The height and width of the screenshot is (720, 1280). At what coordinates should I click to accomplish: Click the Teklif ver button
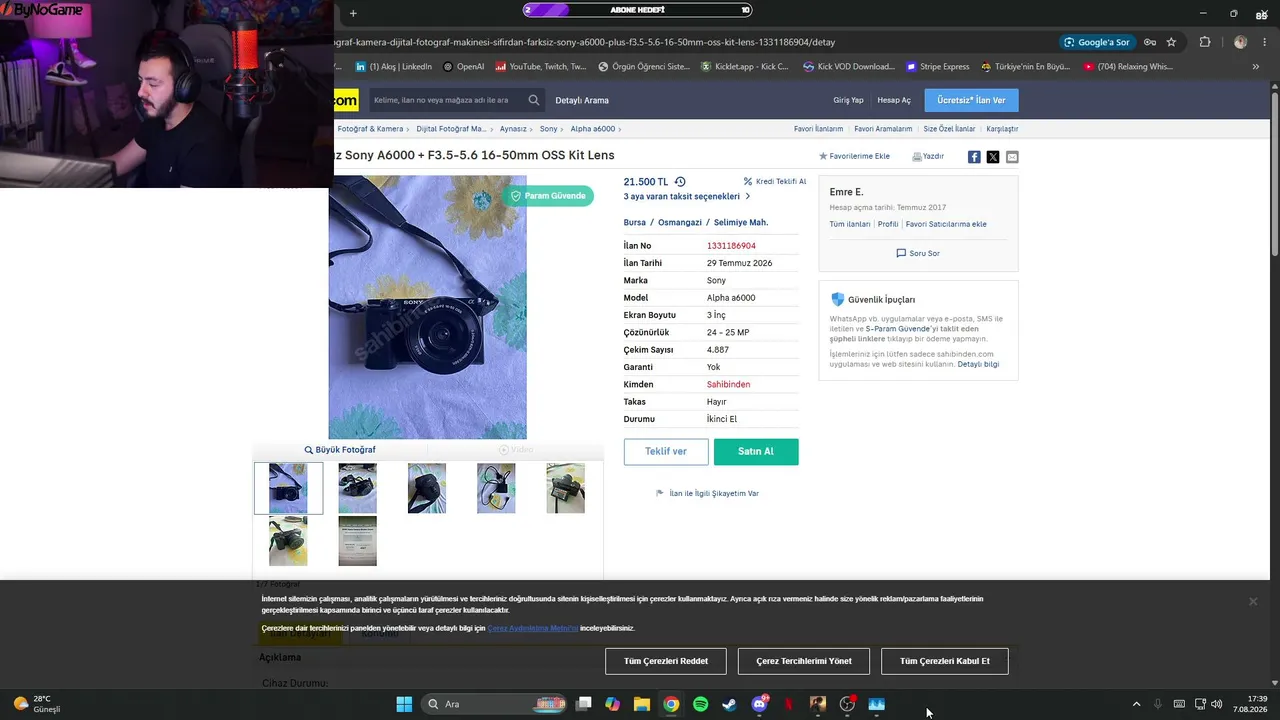tap(666, 452)
